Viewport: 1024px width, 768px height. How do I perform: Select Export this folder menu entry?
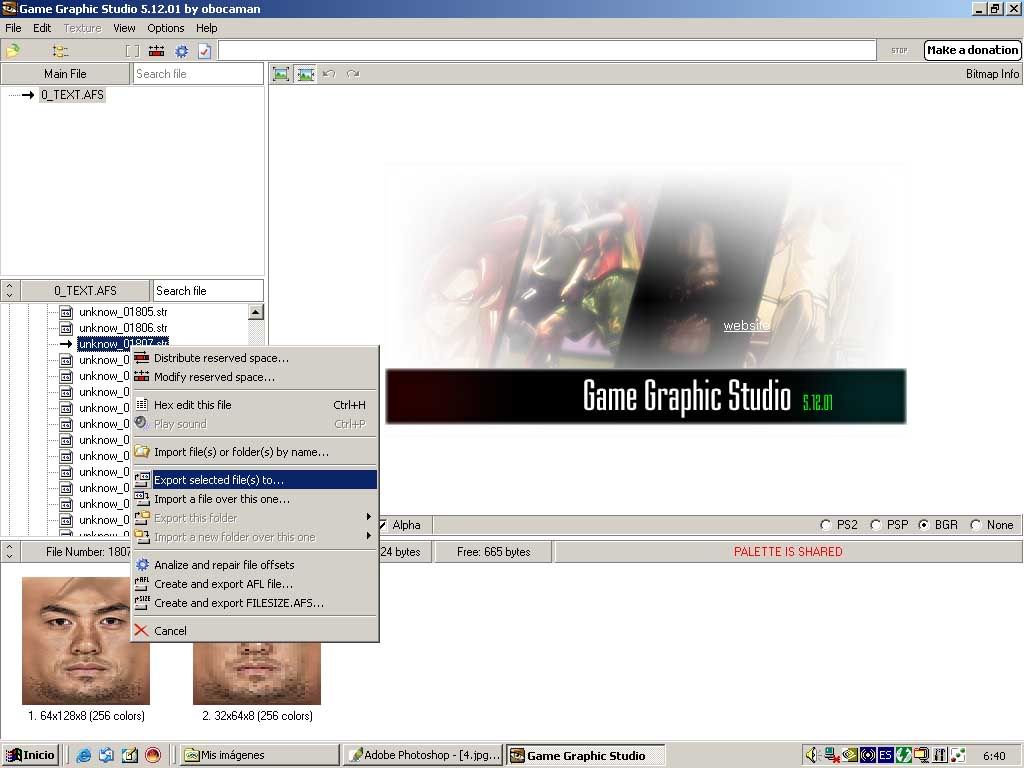pos(255,518)
